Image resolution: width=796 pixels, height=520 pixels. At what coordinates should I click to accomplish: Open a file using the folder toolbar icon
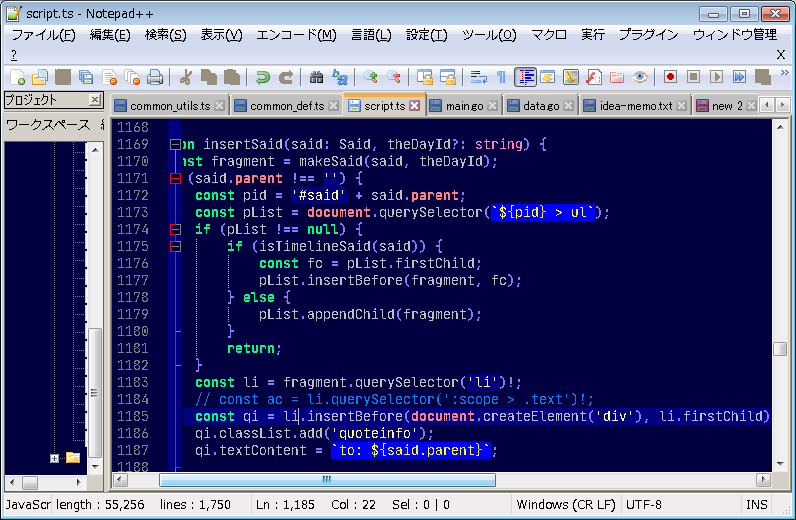point(40,77)
